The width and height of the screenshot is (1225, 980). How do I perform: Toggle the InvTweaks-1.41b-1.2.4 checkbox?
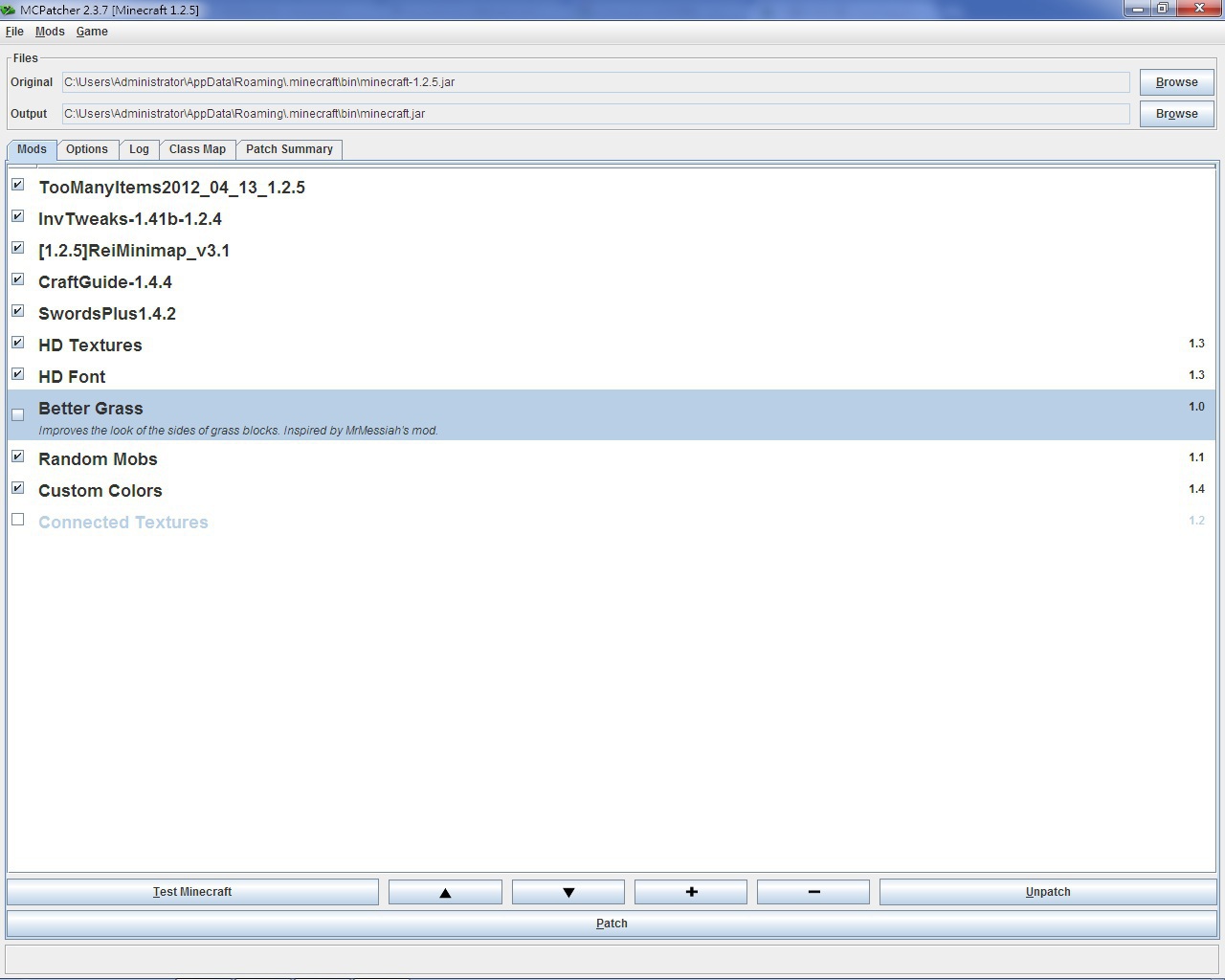18,216
